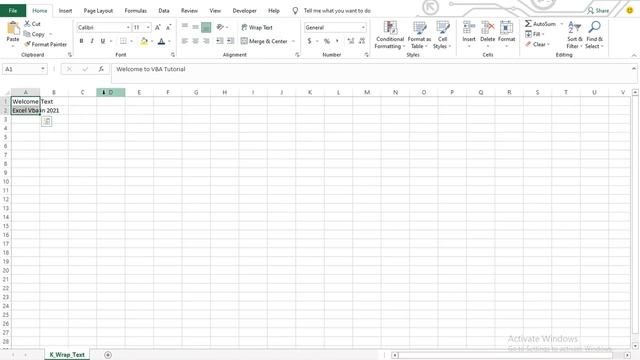Viewport: 640px width, 360px height.
Task: Open Conditional Formatting
Action: [x=390, y=35]
